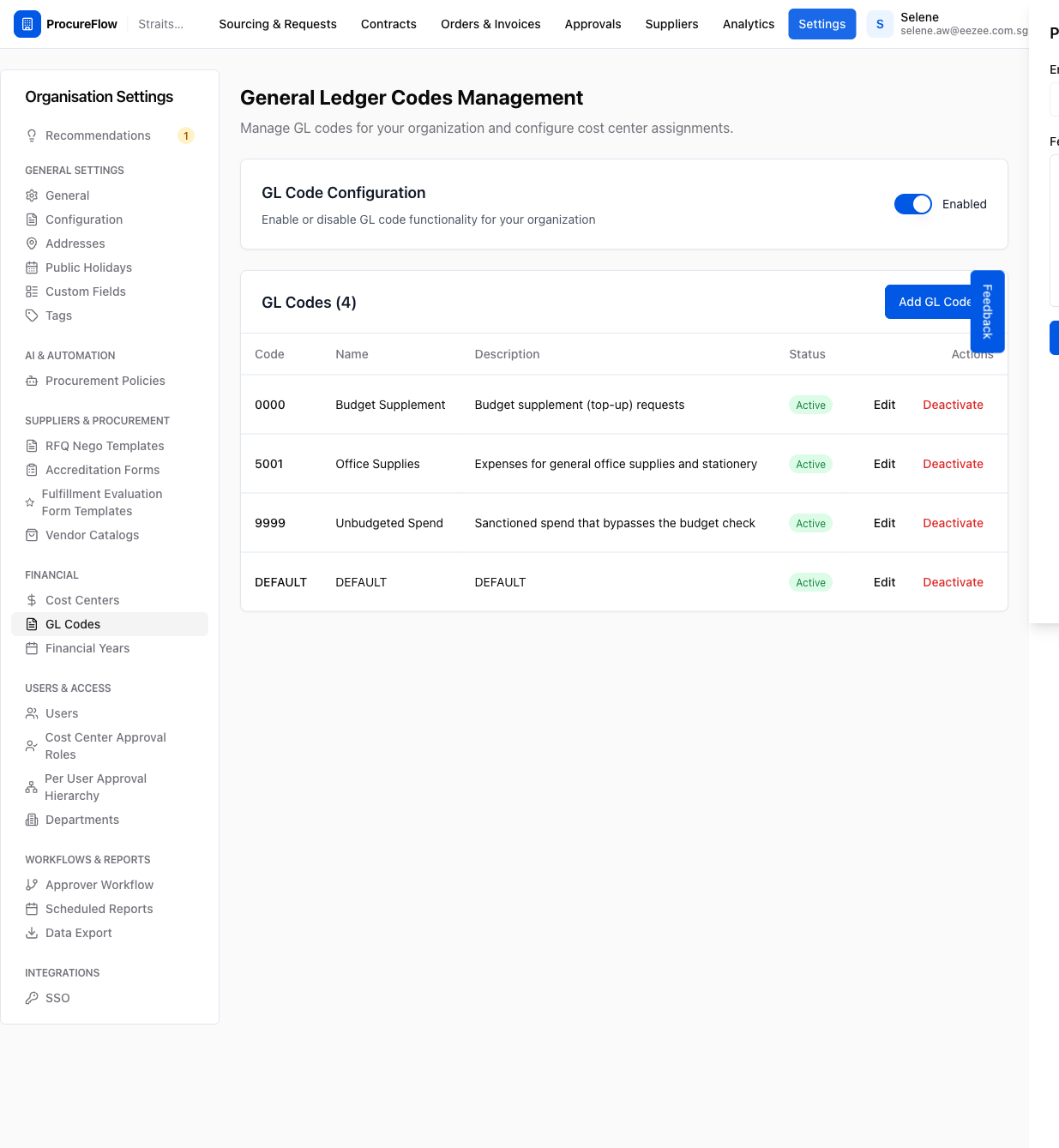
Task: Open the Financial Years settings page
Action: coord(110,648)
